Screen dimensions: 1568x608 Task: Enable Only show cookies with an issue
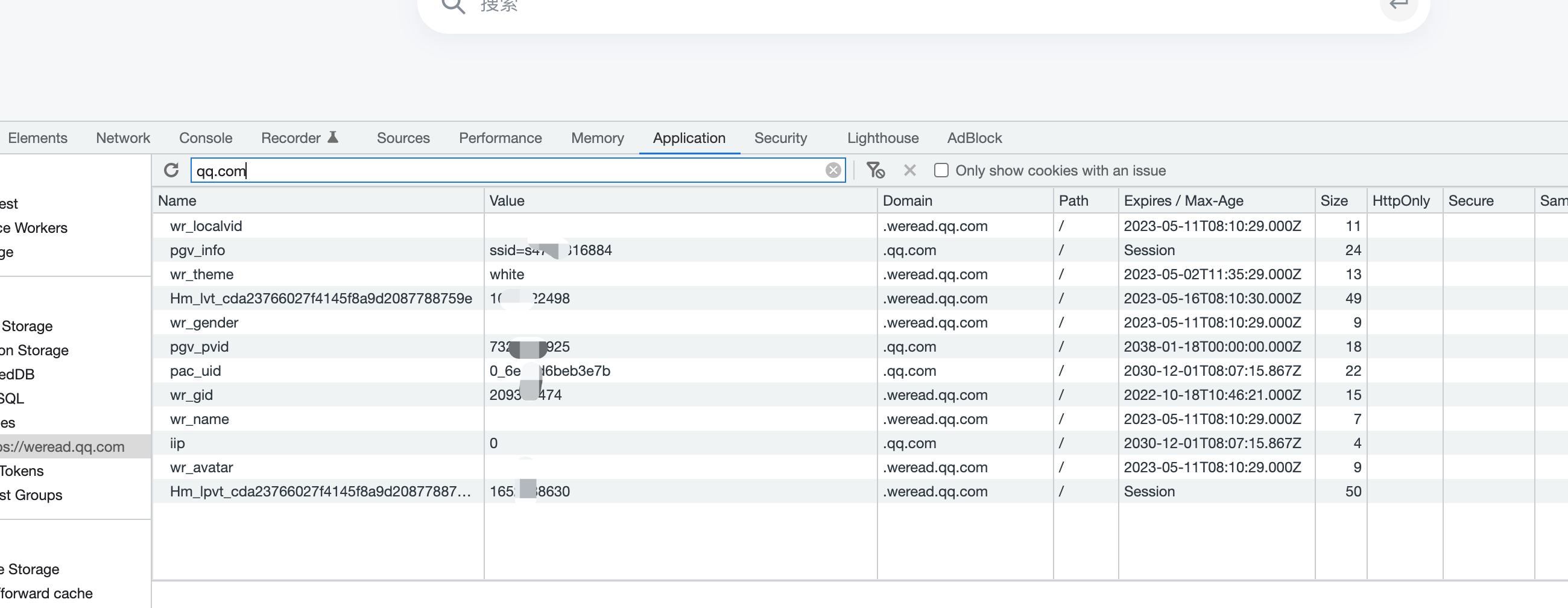pyautogui.click(x=941, y=171)
